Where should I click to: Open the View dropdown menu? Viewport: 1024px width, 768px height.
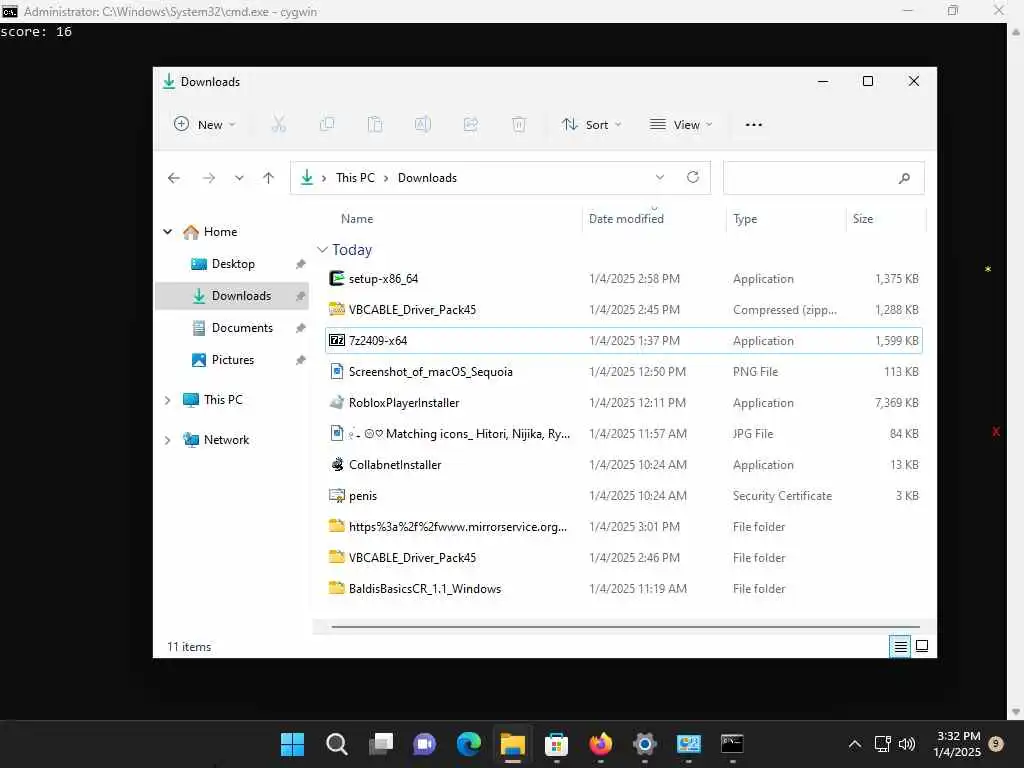[681, 124]
